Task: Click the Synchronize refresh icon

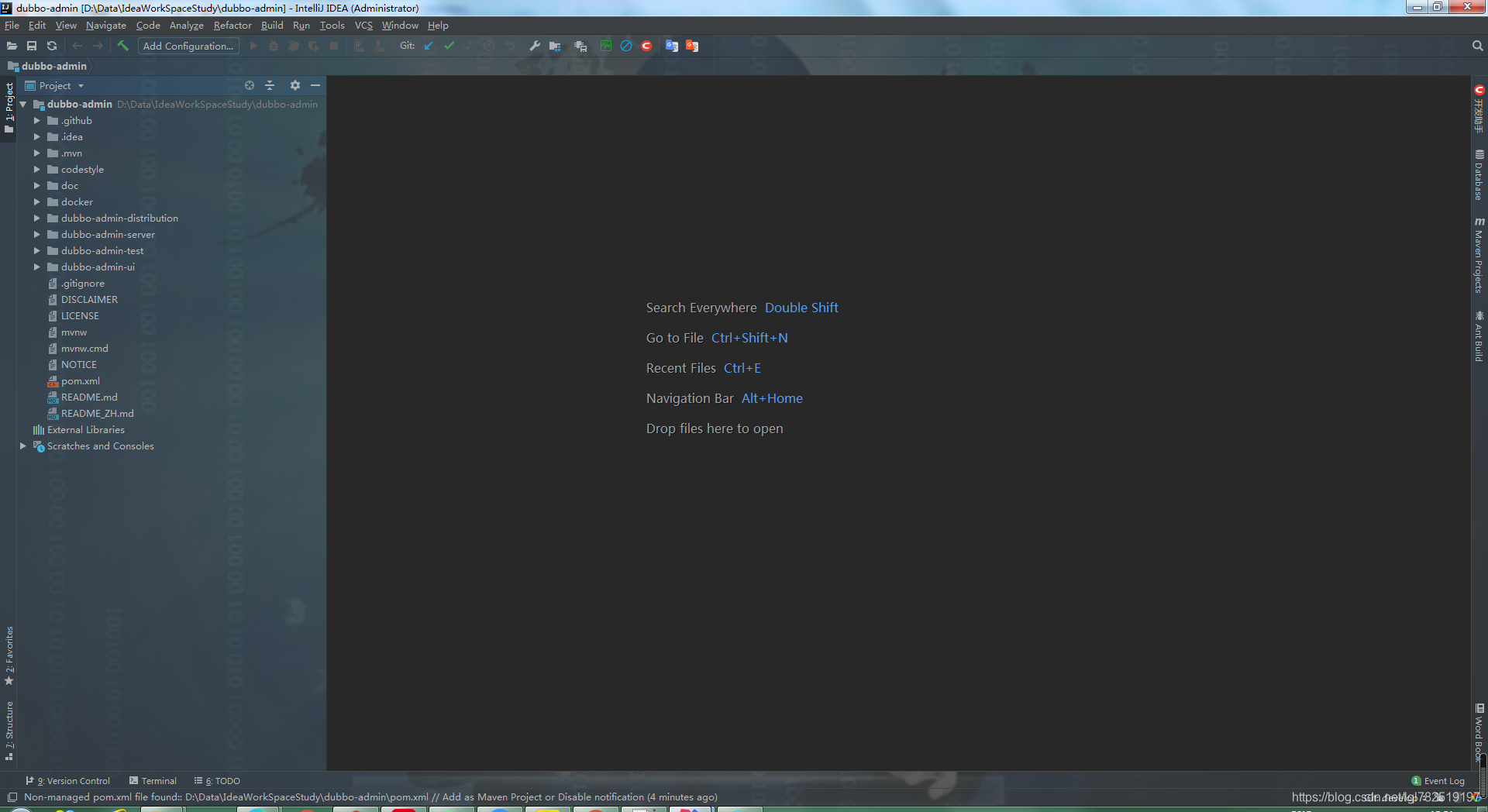Action: click(52, 46)
